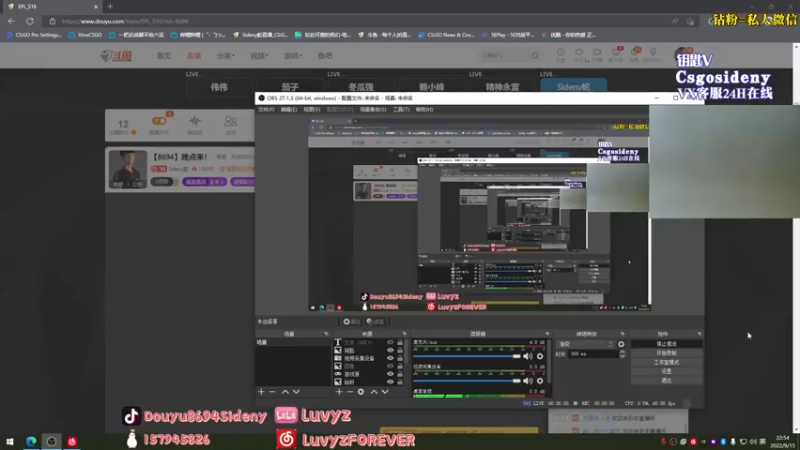This screenshot has width=800, height=450.
Task: Undock the 场景 scenes panel
Action: coord(326,334)
